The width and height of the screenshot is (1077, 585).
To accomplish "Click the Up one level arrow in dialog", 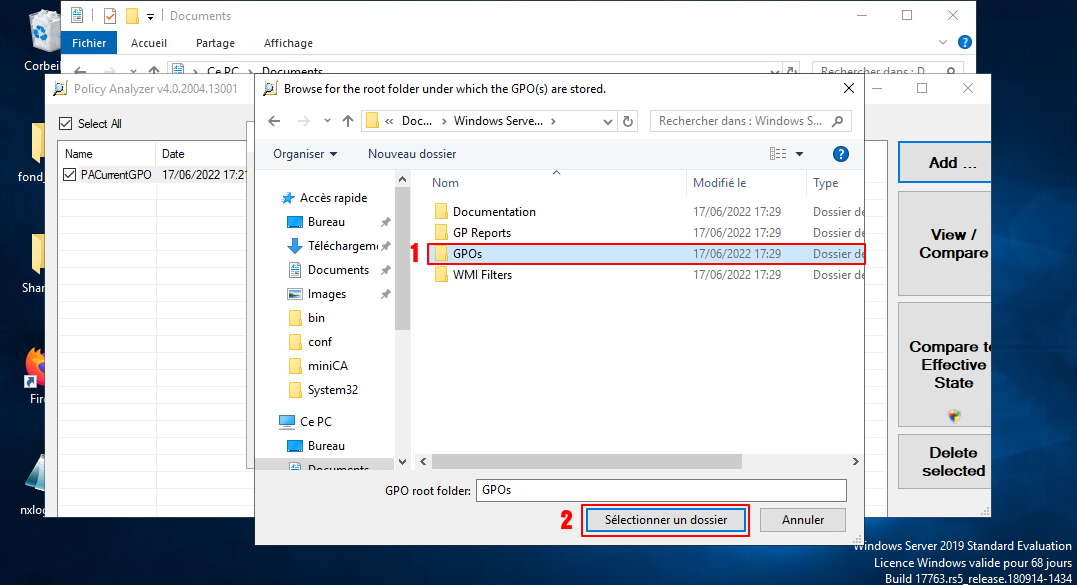I will tap(348, 121).
